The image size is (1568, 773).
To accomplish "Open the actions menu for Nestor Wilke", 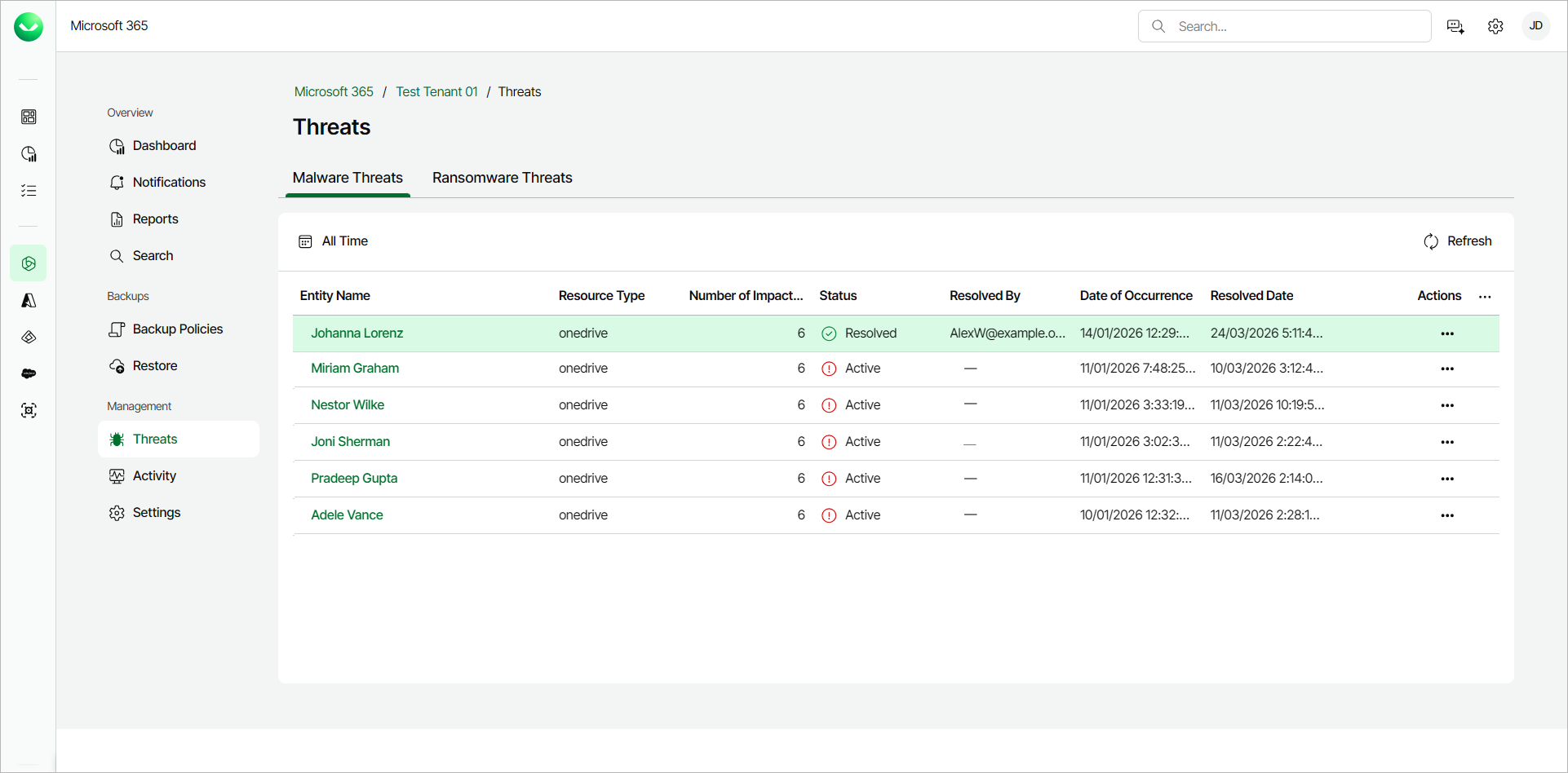I will (x=1448, y=405).
